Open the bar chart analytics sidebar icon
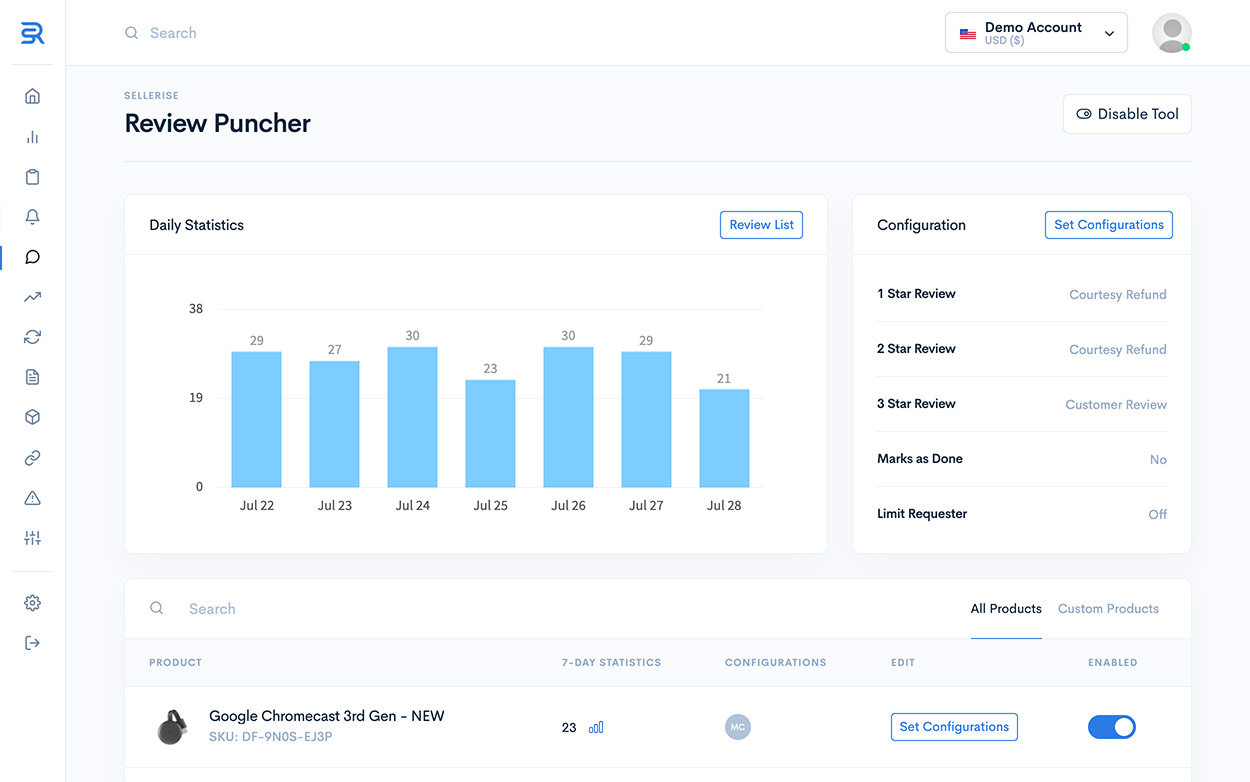 [32, 137]
